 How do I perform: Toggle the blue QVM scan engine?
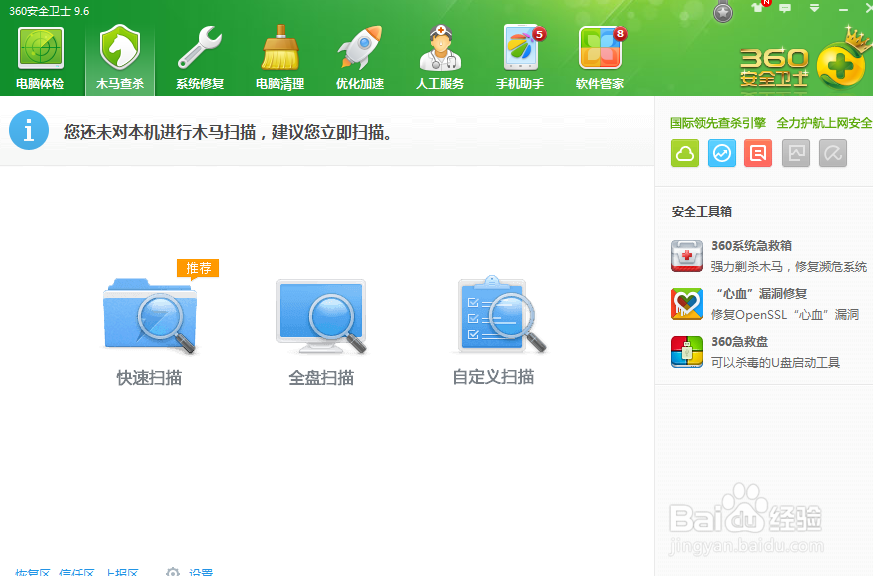(x=722, y=153)
